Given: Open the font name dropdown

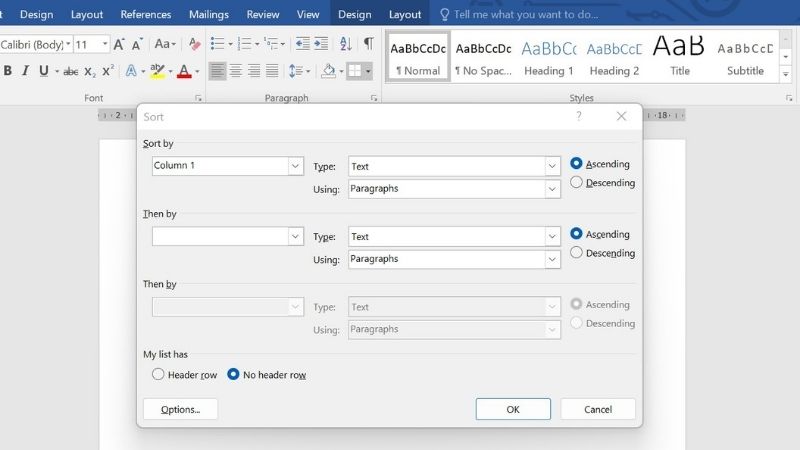Looking at the screenshot, I should [68, 44].
